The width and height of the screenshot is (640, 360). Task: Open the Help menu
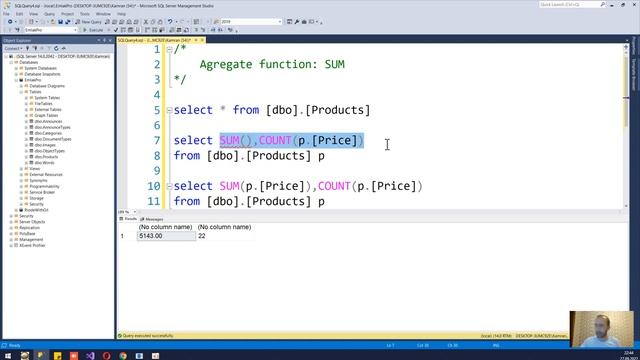(122, 14)
